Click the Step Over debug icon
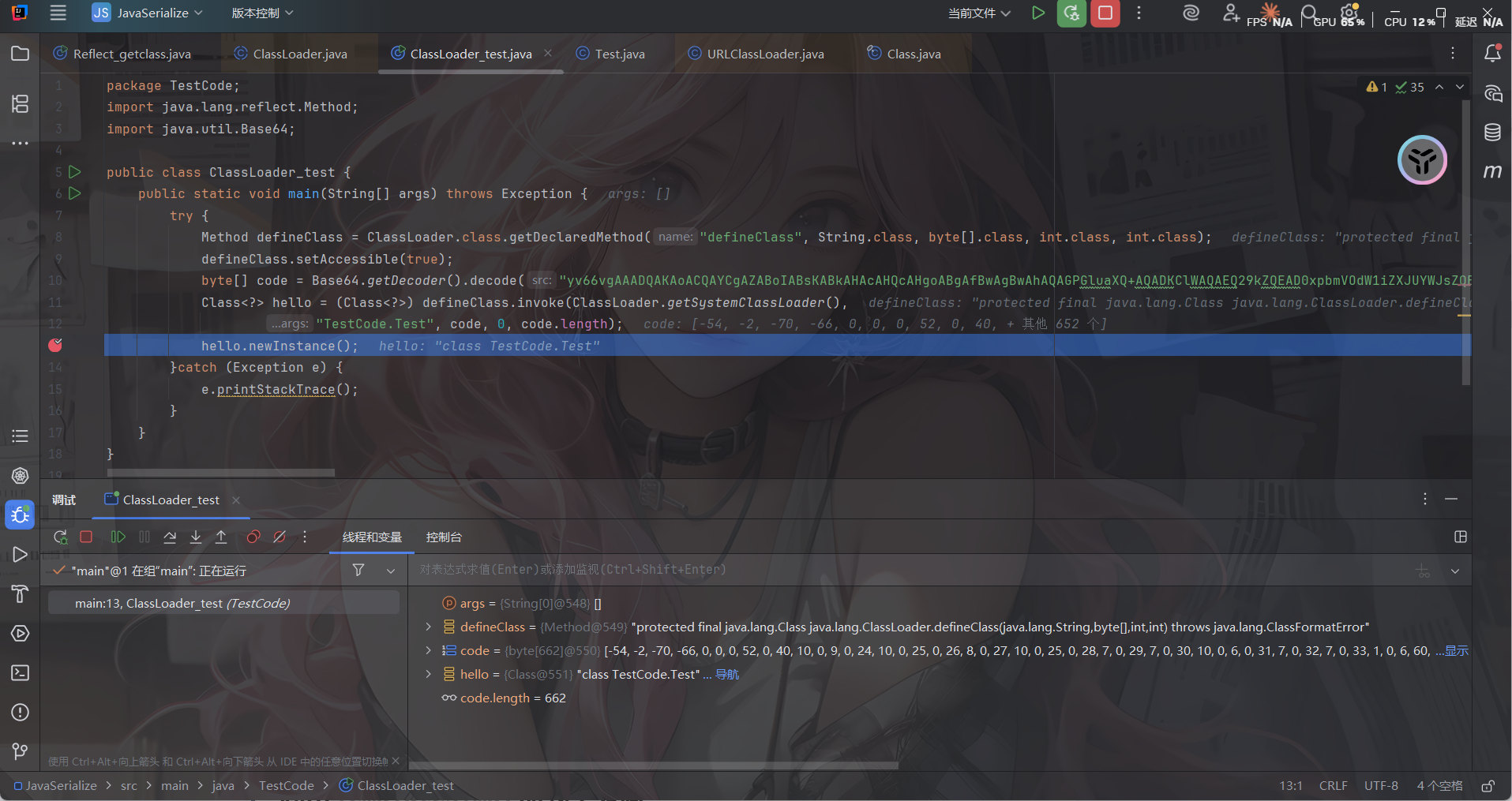Viewport: 1512px width, 801px height. (x=170, y=537)
